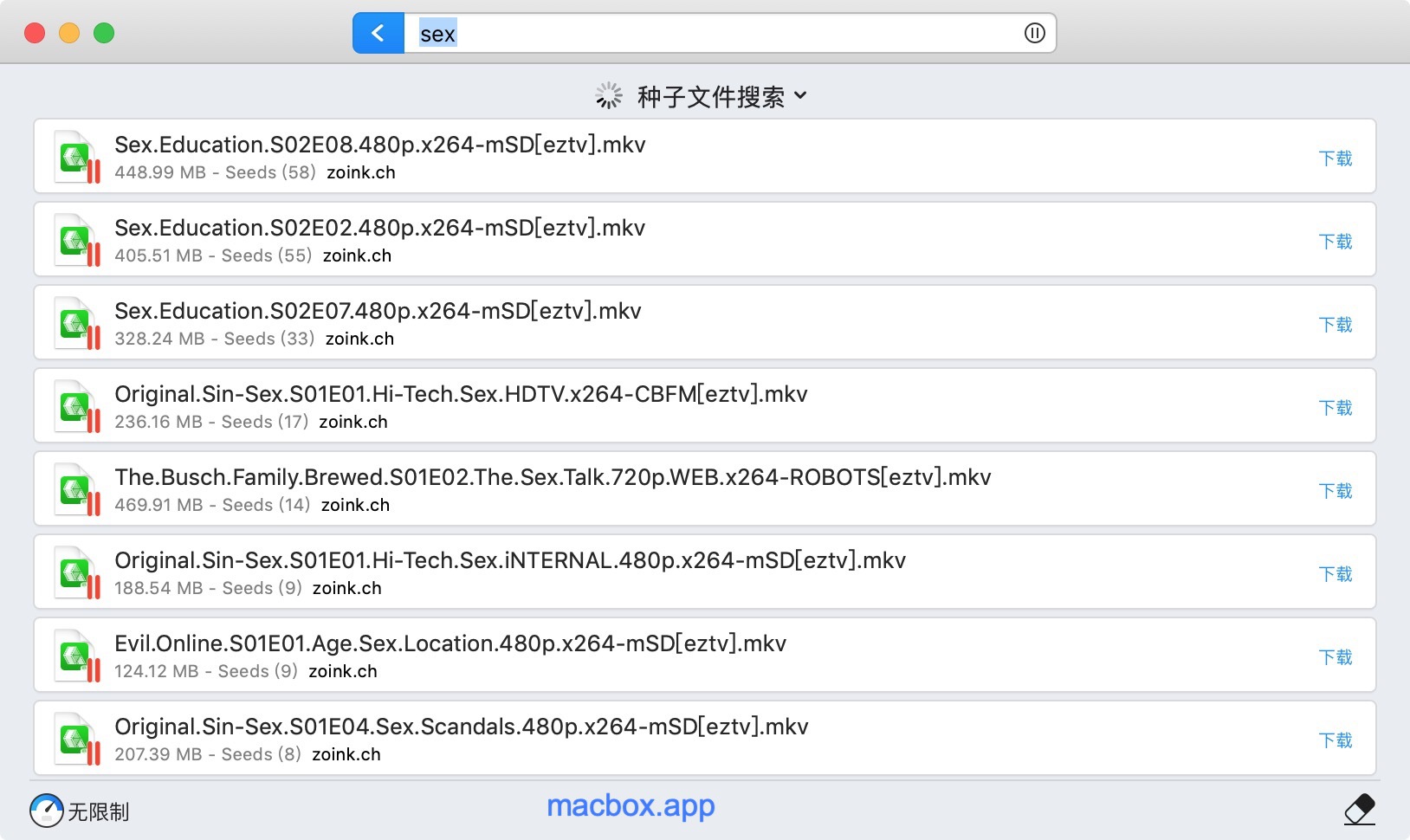1410x840 pixels.
Task: Click the file icon for Sex.Education.S02E07
Action: point(77,323)
